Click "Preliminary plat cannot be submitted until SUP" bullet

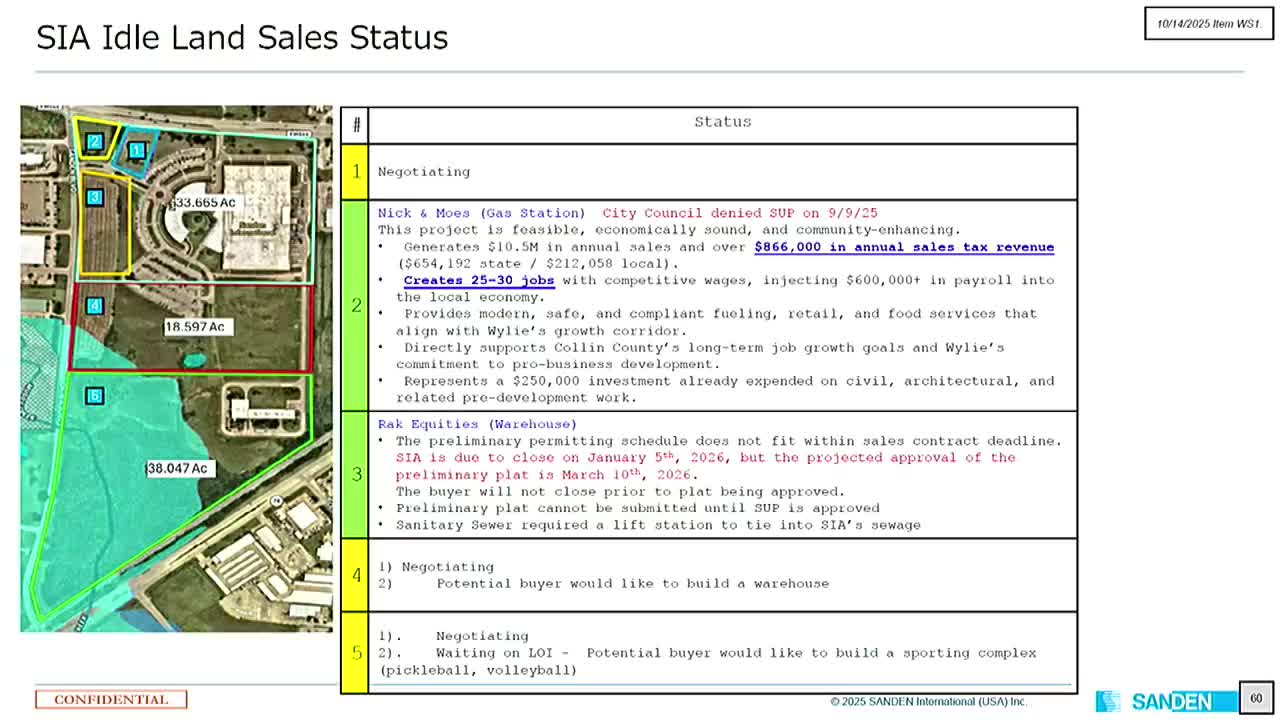coord(629,508)
